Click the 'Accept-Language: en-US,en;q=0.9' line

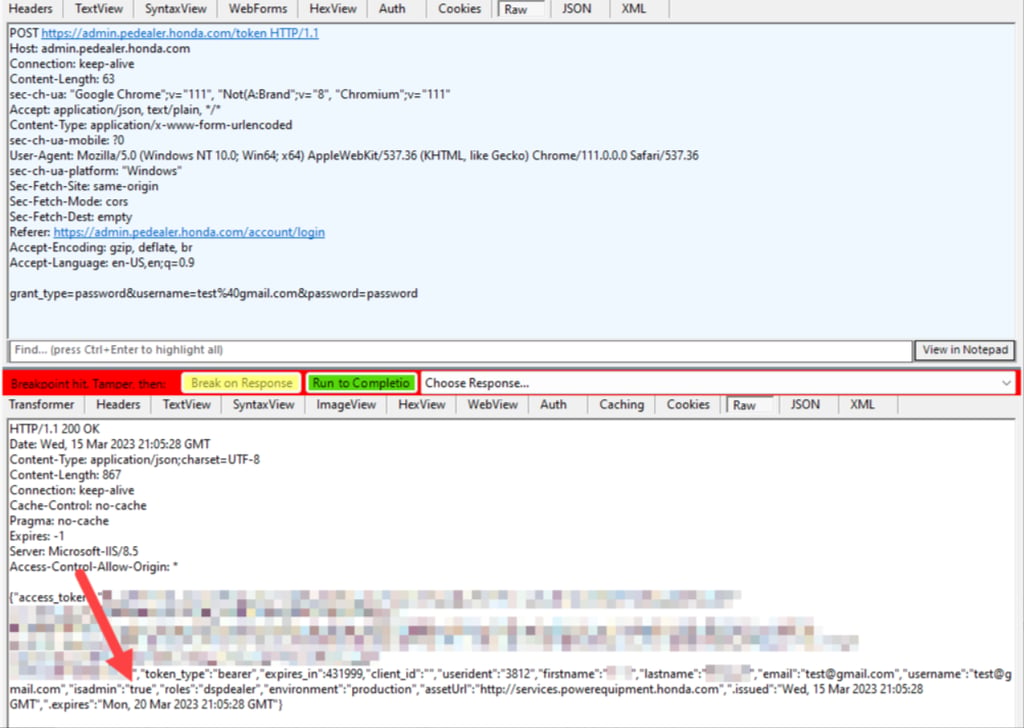pos(102,263)
